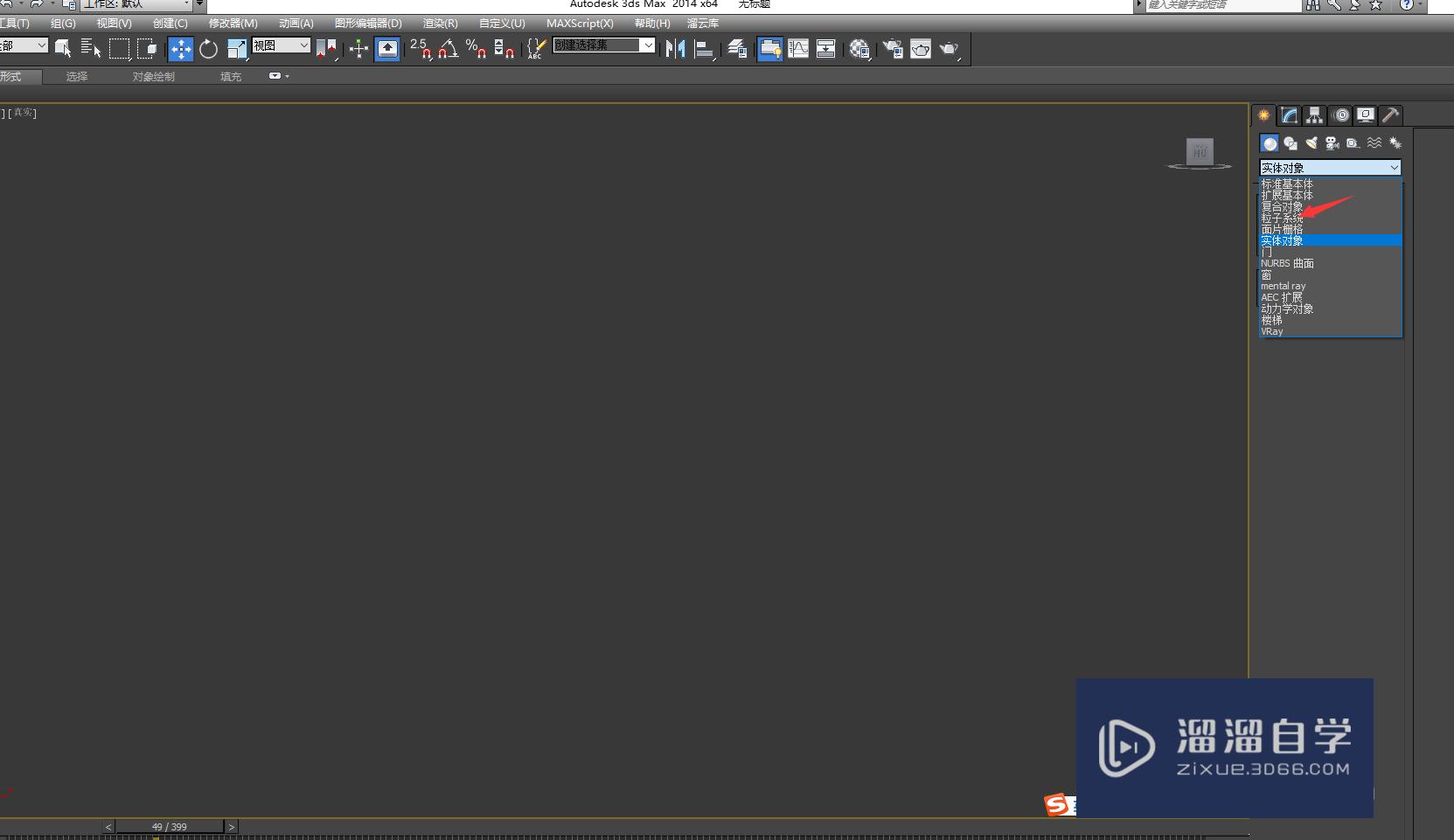
Task: Select the Cameras category icon
Action: [x=1332, y=143]
